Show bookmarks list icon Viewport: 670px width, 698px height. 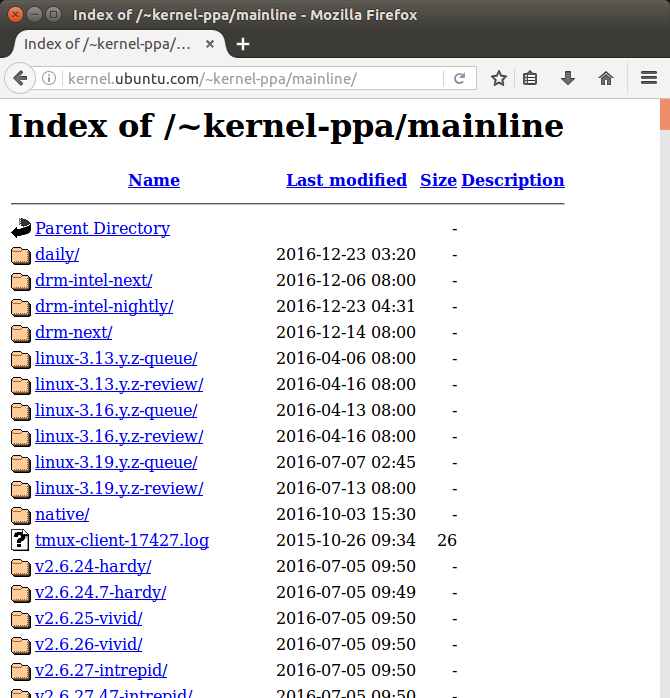point(530,79)
